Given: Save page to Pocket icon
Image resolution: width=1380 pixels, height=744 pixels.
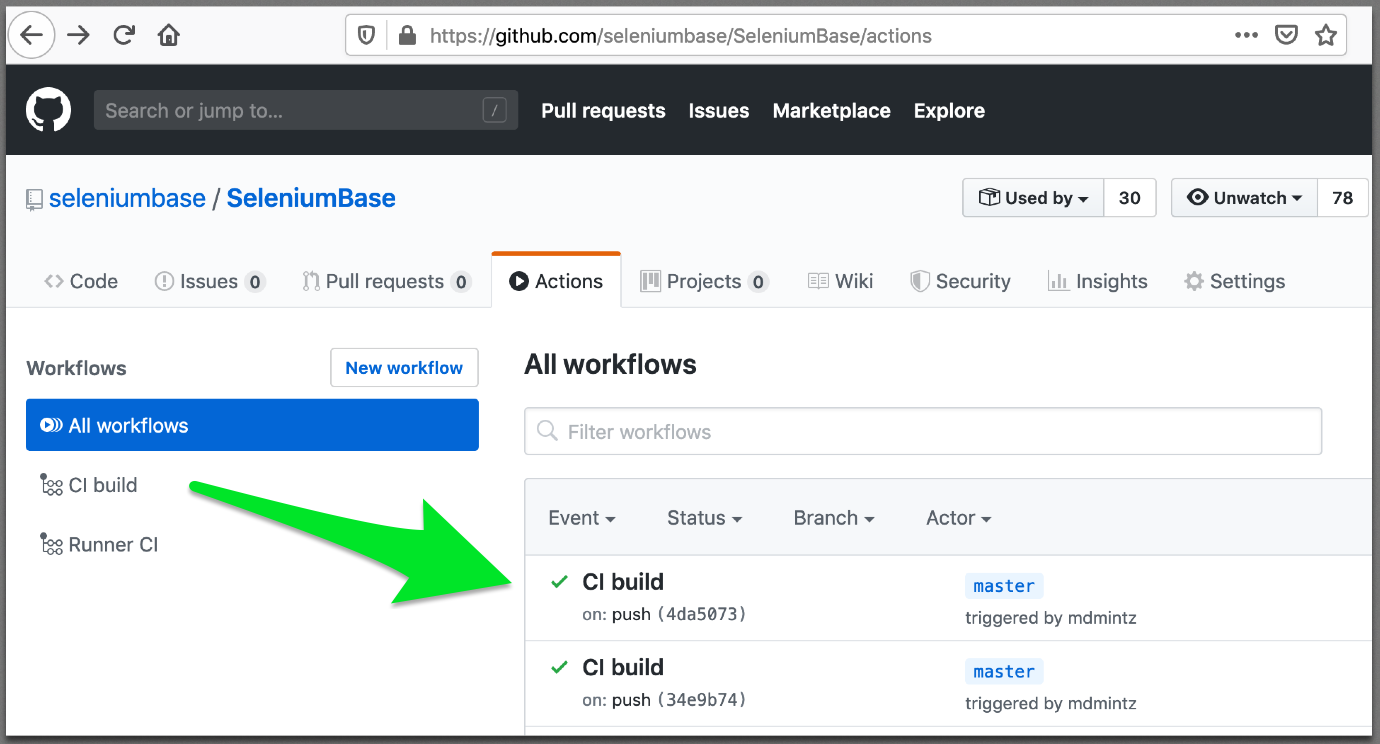Looking at the screenshot, I should (1286, 36).
